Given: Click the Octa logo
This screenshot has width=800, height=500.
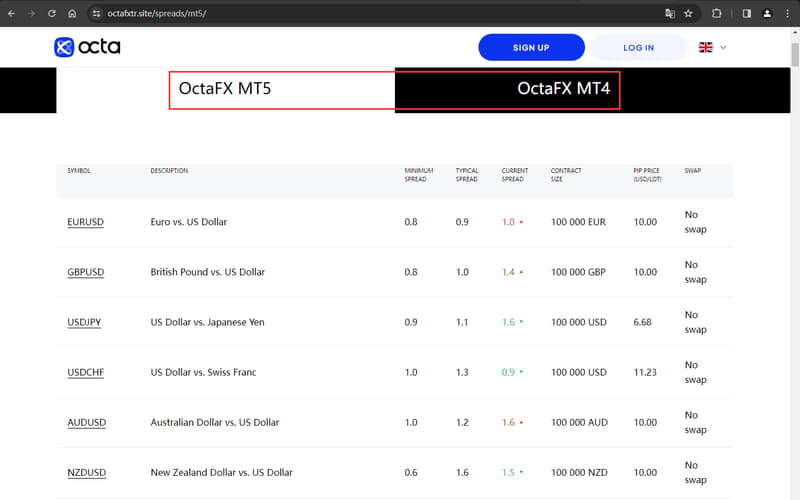Looking at the screenshot, I should coord(87,47).
